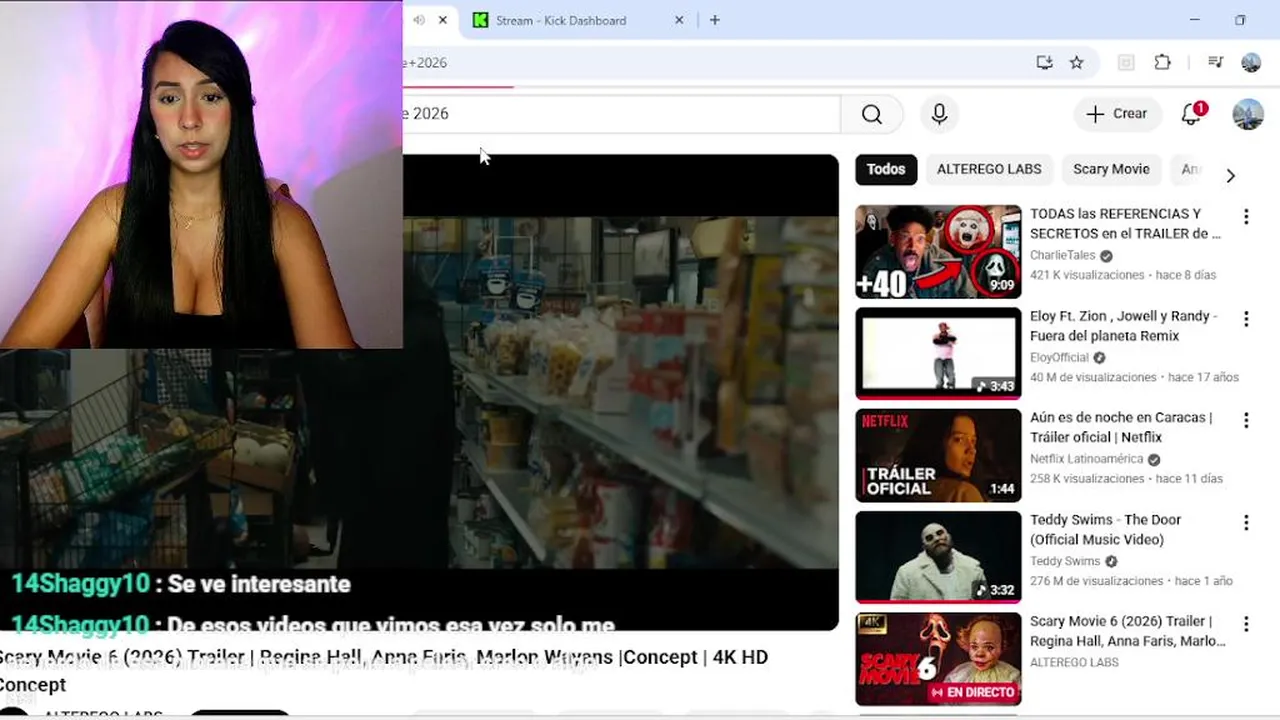The image size is (1280, 720).
Task: Click the Scary Movie 6 main video title
Action: click(x=384, y=671)
